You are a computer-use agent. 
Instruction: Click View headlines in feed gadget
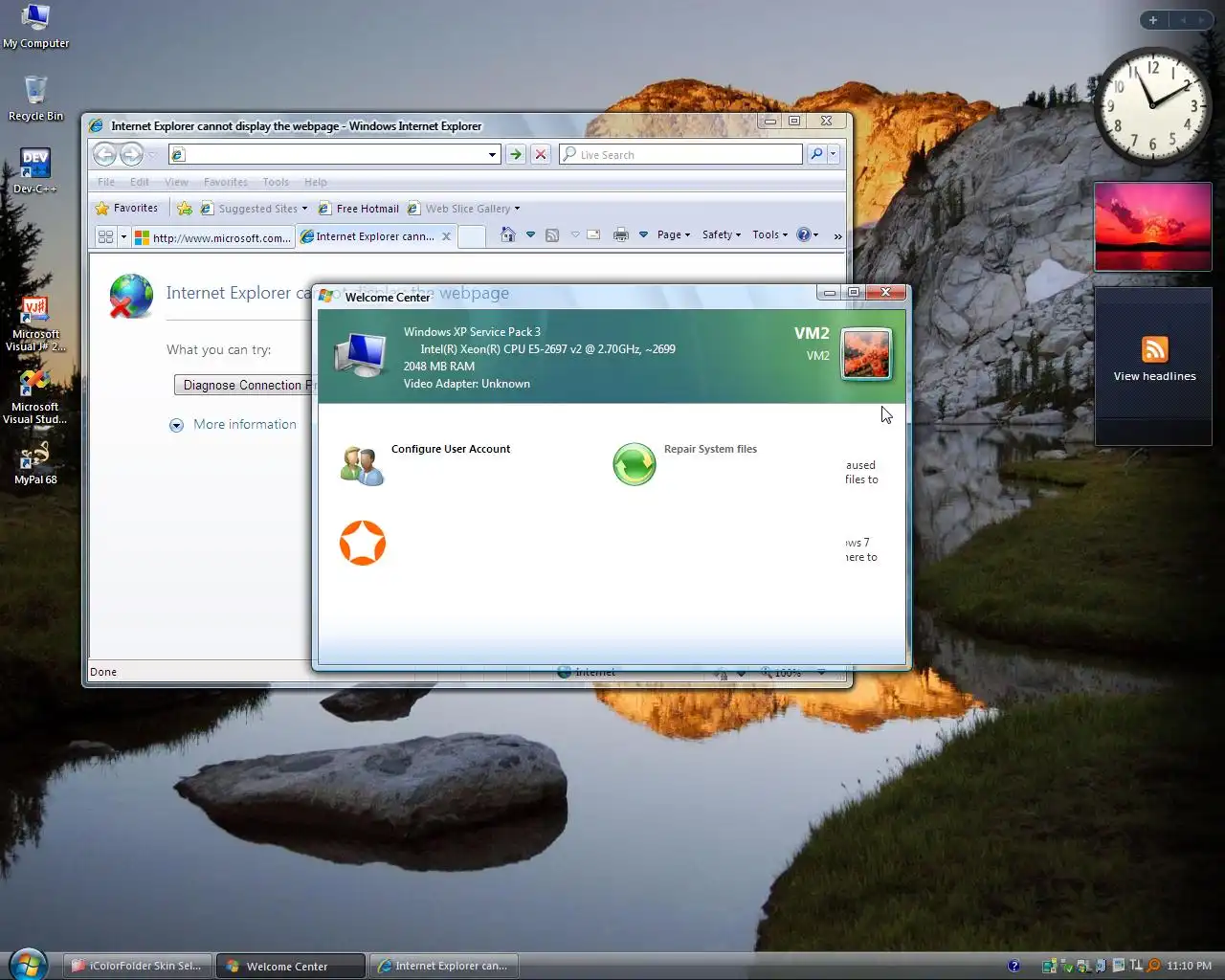1154,376
